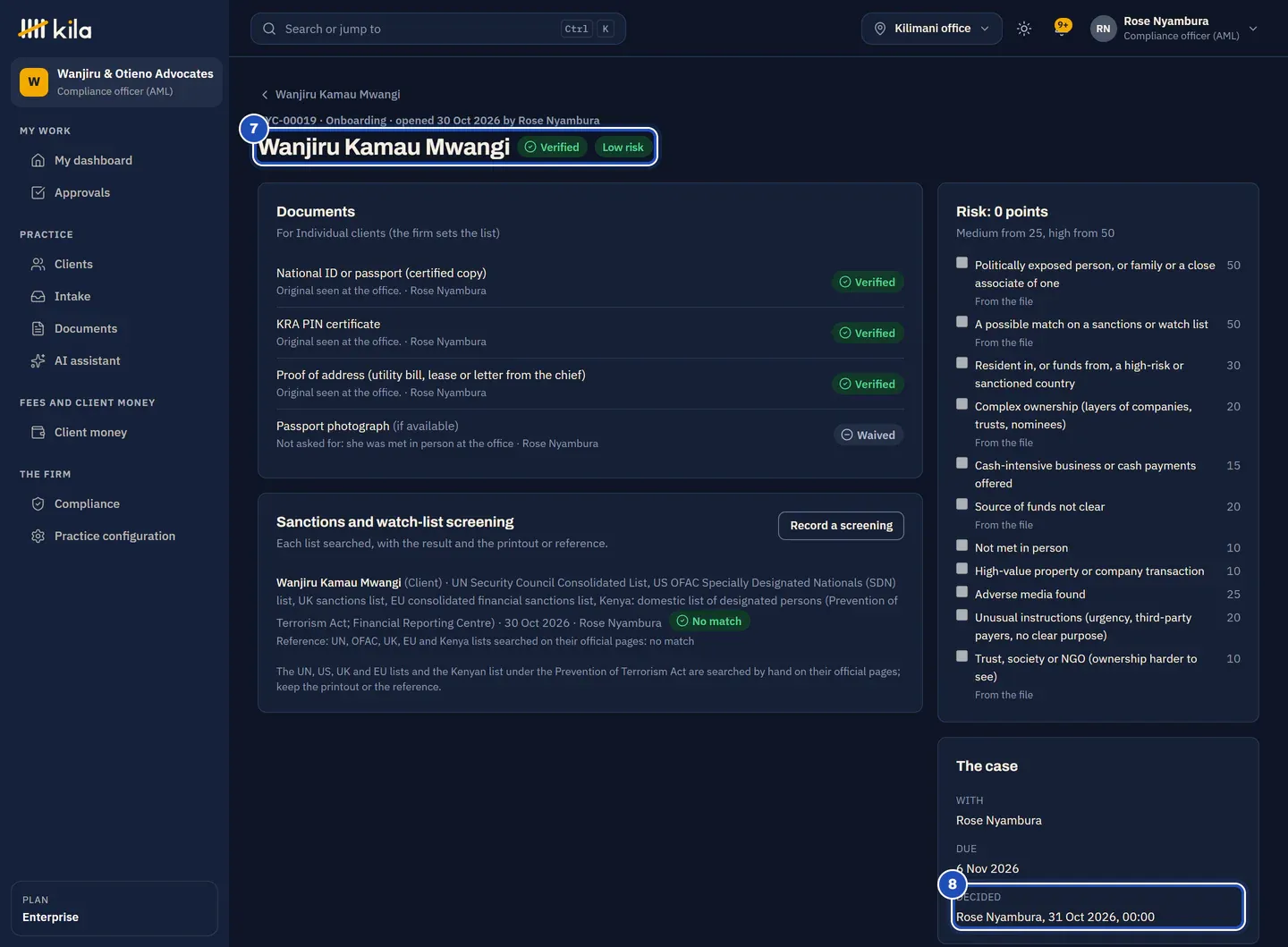This screenshot has width=1288, height=947.
Task: Navigate to Practice configuration
Action: pyautogui.click(x=114, y=536)
